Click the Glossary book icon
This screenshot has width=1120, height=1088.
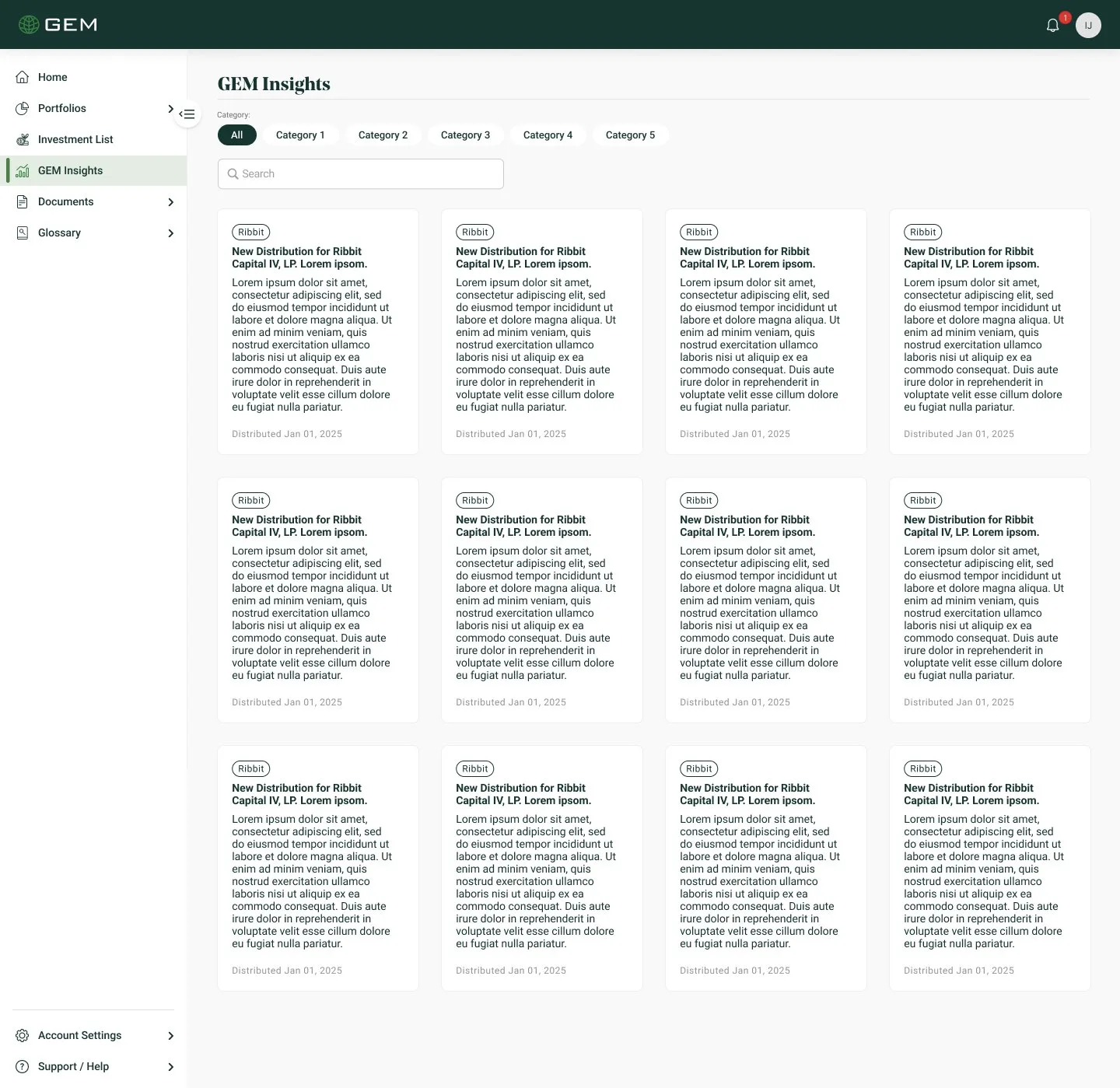tap(23, 233)
